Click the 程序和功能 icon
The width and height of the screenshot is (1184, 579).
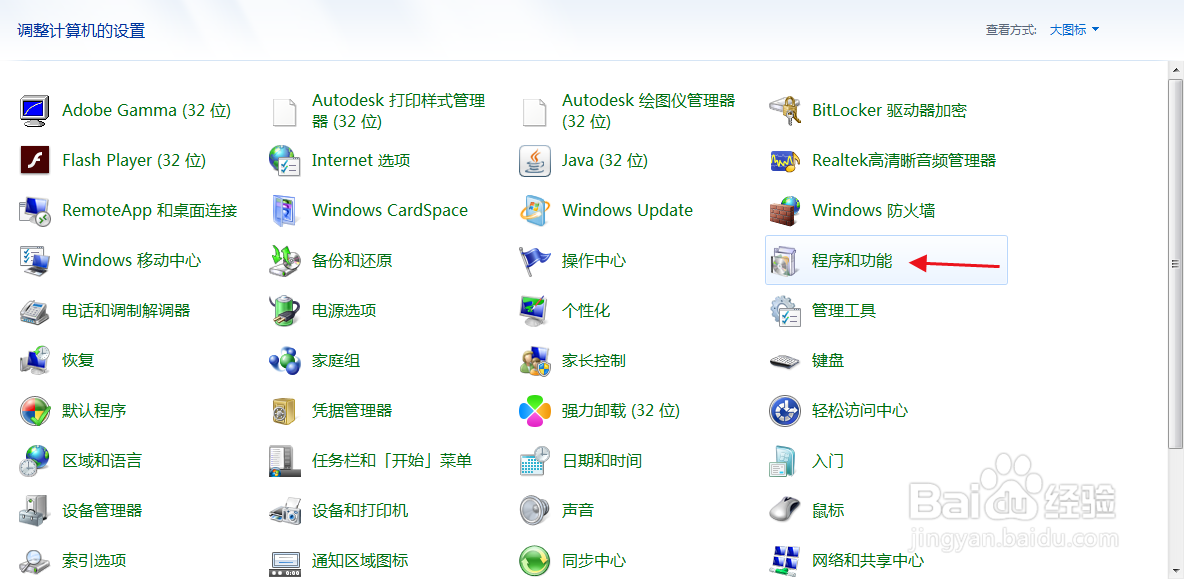785,260
